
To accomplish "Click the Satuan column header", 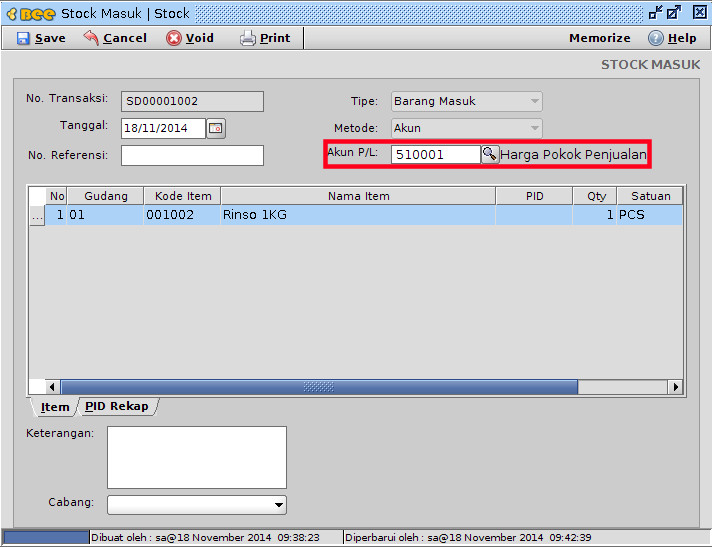I will [650, 196].
